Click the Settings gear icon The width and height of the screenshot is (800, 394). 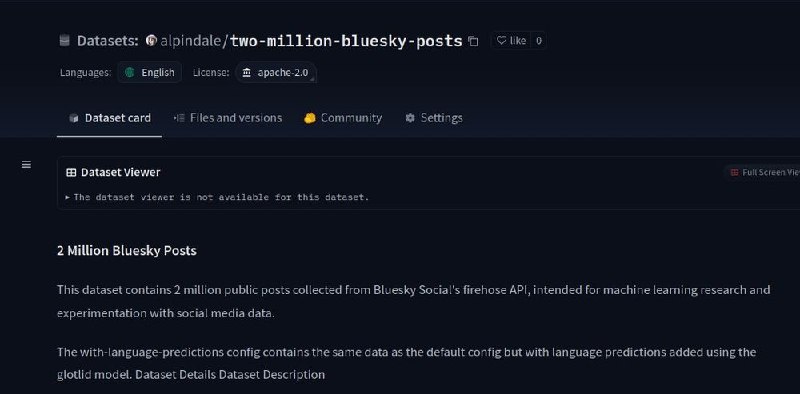tap(410, 118)
